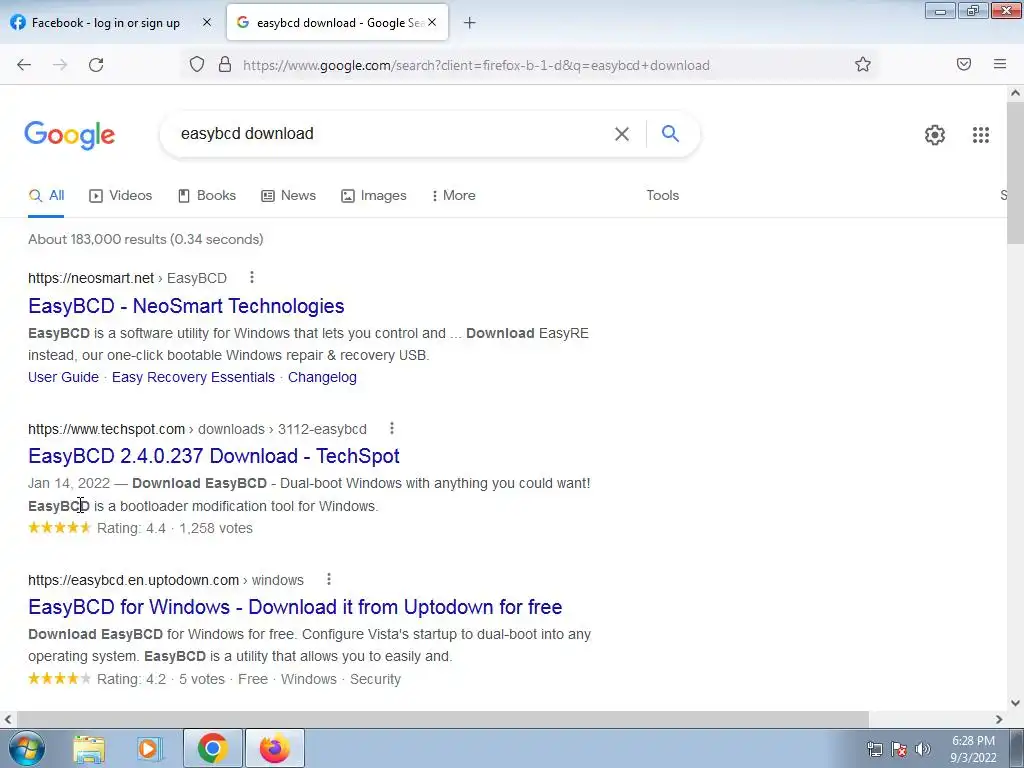The image size is (1024, 768).
Task: Open the Firefox application menu
Action: click(x=1000, y=64)
